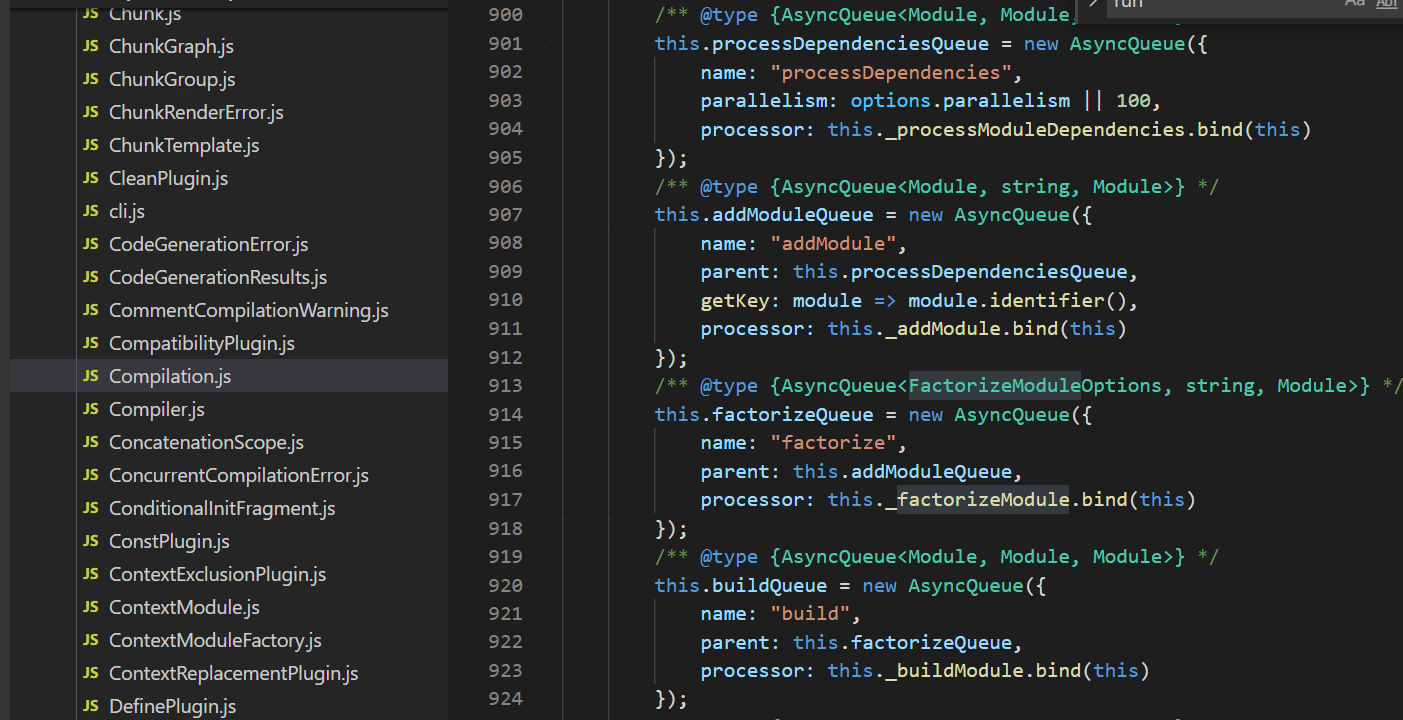This screenshot has width=1403, height=720.
Task: Select CodeGenerationResults.js in the file list
Action: point(217,277)
